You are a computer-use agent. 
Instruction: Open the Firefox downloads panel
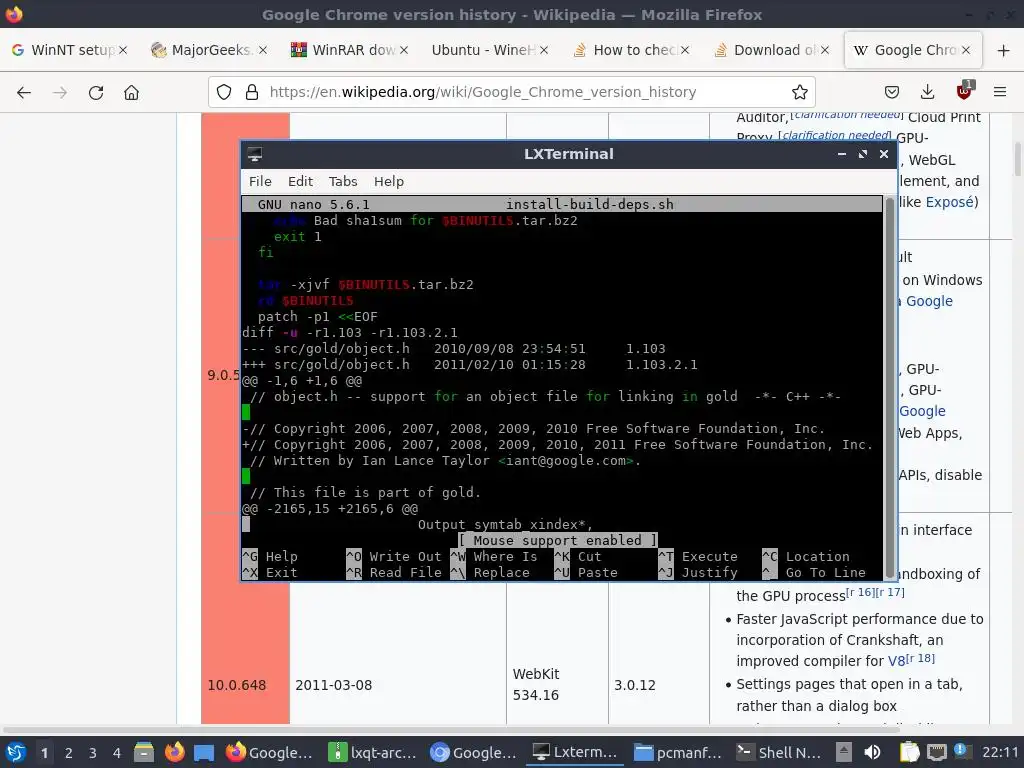(927, 92)
